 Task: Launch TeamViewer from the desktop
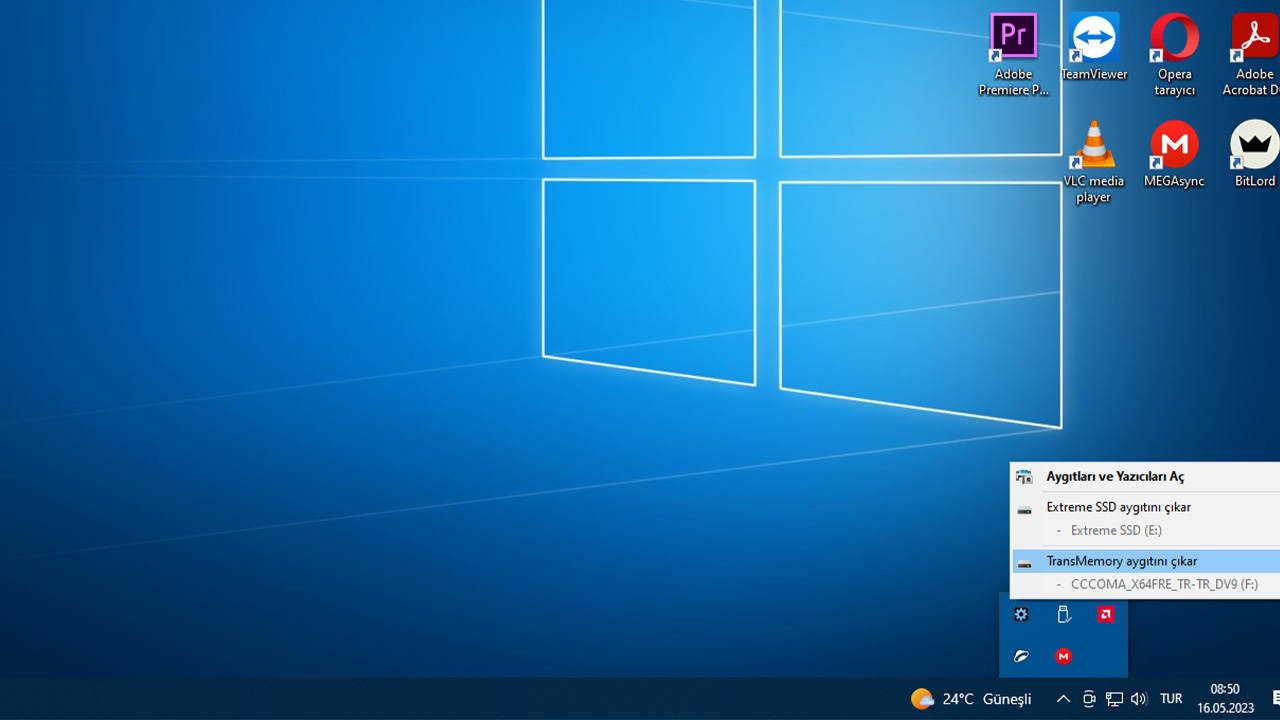(x=1094, y=38)
